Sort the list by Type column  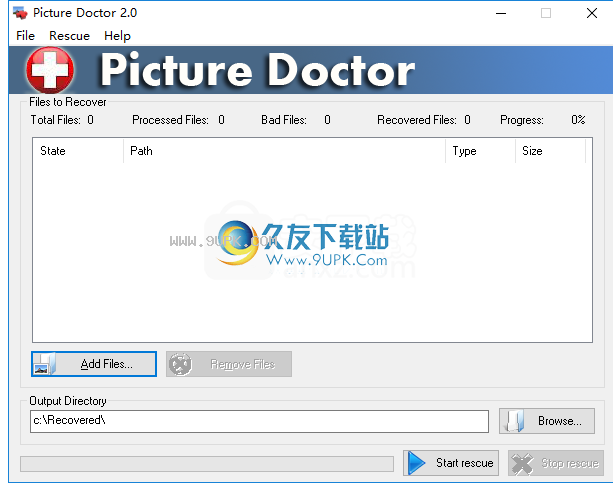click(x=480, y=151)
